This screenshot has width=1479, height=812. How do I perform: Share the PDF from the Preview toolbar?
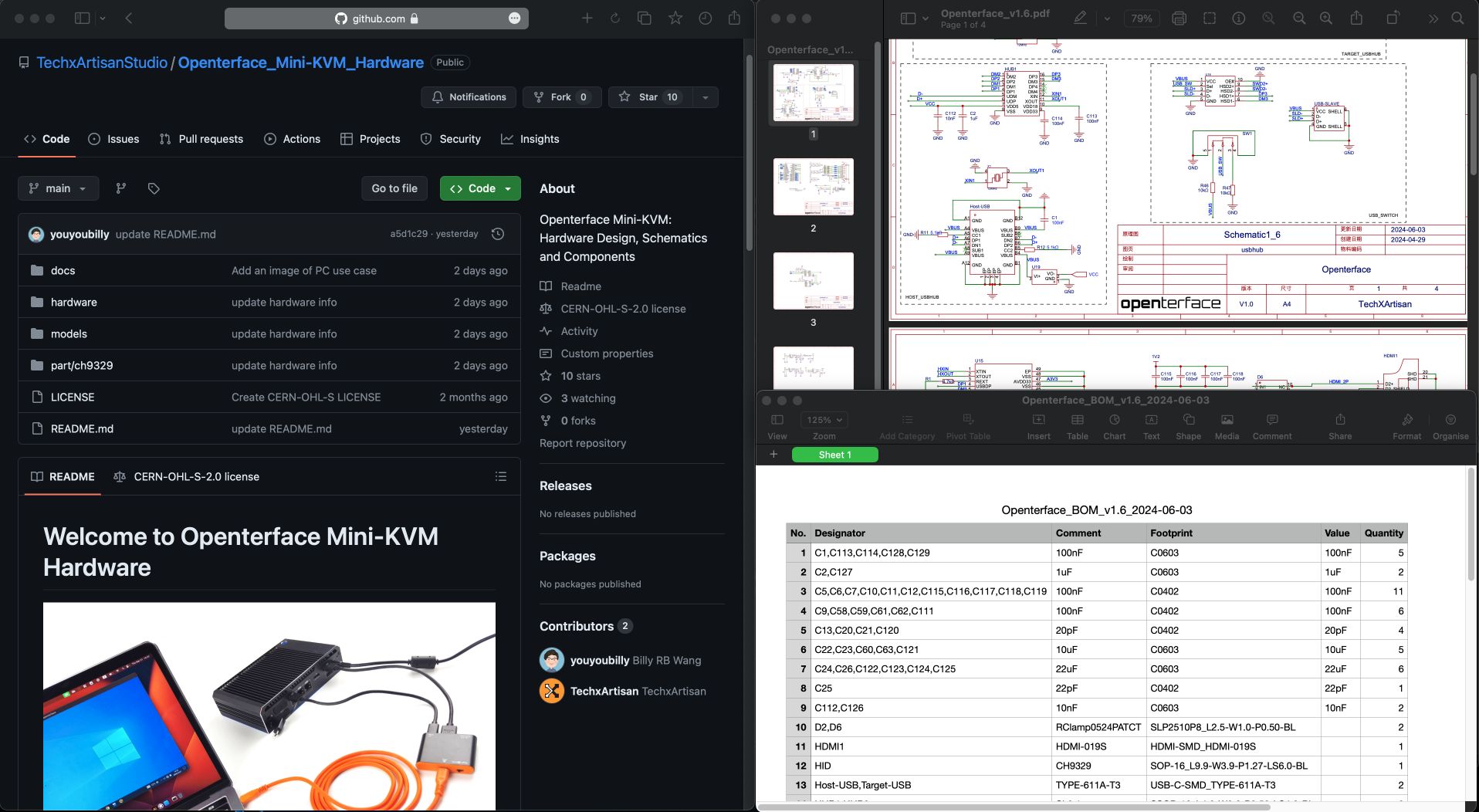pyautogui.click(x=1356, y=18)
